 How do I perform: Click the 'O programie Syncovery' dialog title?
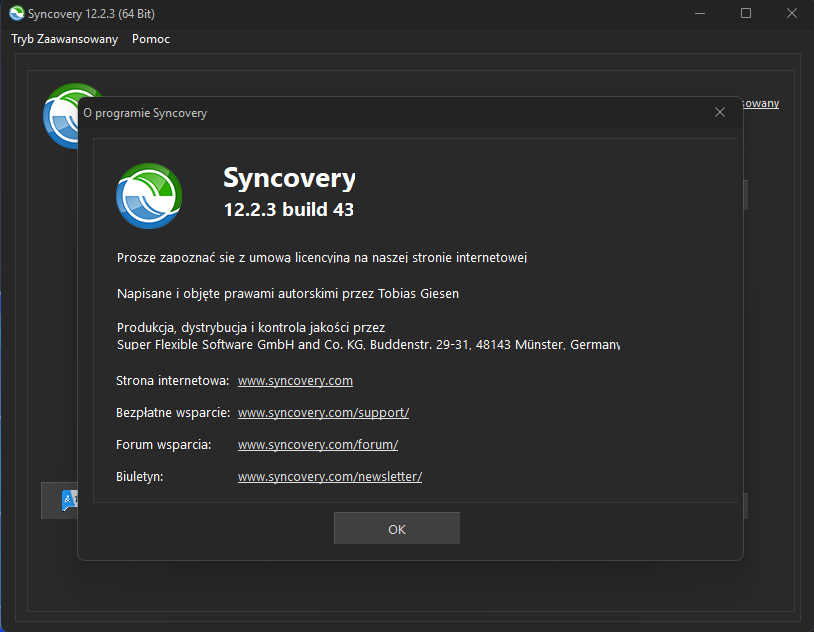pos(145,113)
